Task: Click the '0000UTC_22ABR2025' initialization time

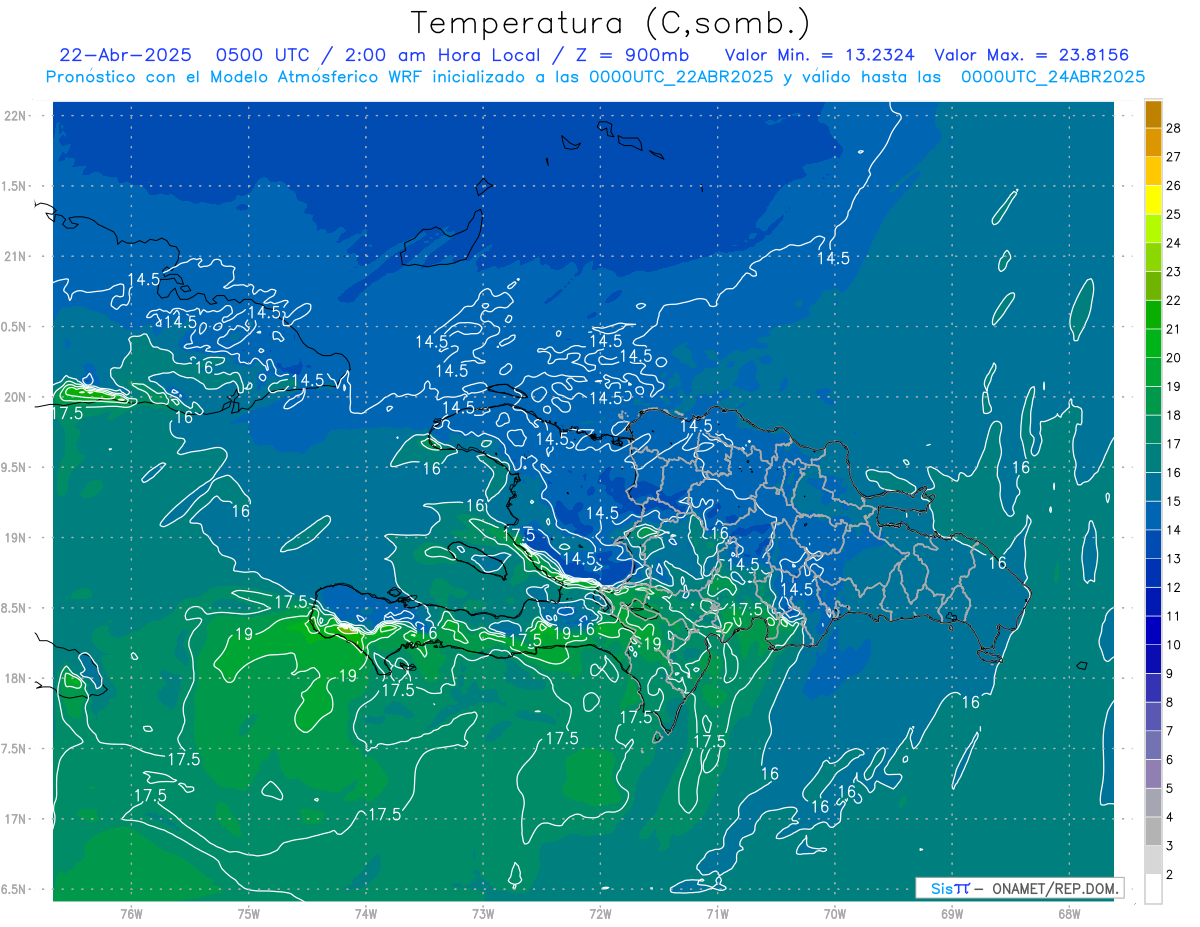Action: [681, 76]
